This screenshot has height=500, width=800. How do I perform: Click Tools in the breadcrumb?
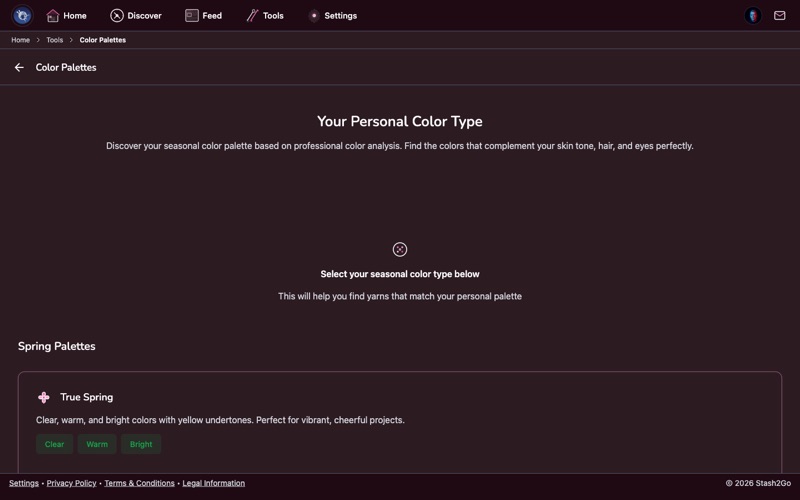(55, 40)
